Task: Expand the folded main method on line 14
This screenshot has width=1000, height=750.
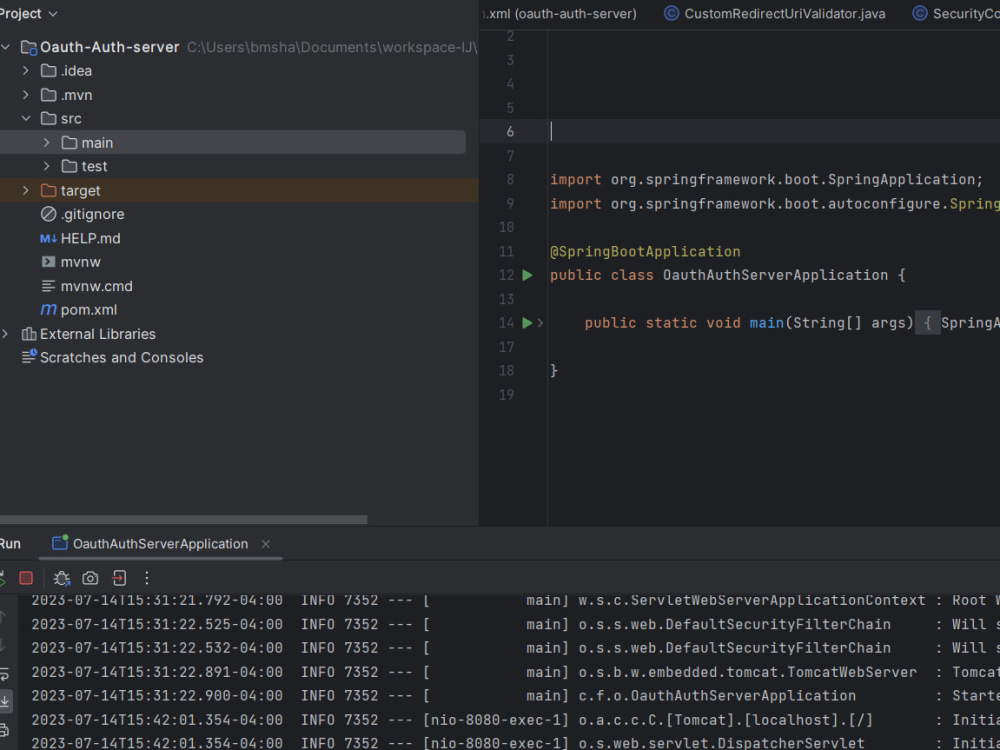Action: click(x=540, y=323)
